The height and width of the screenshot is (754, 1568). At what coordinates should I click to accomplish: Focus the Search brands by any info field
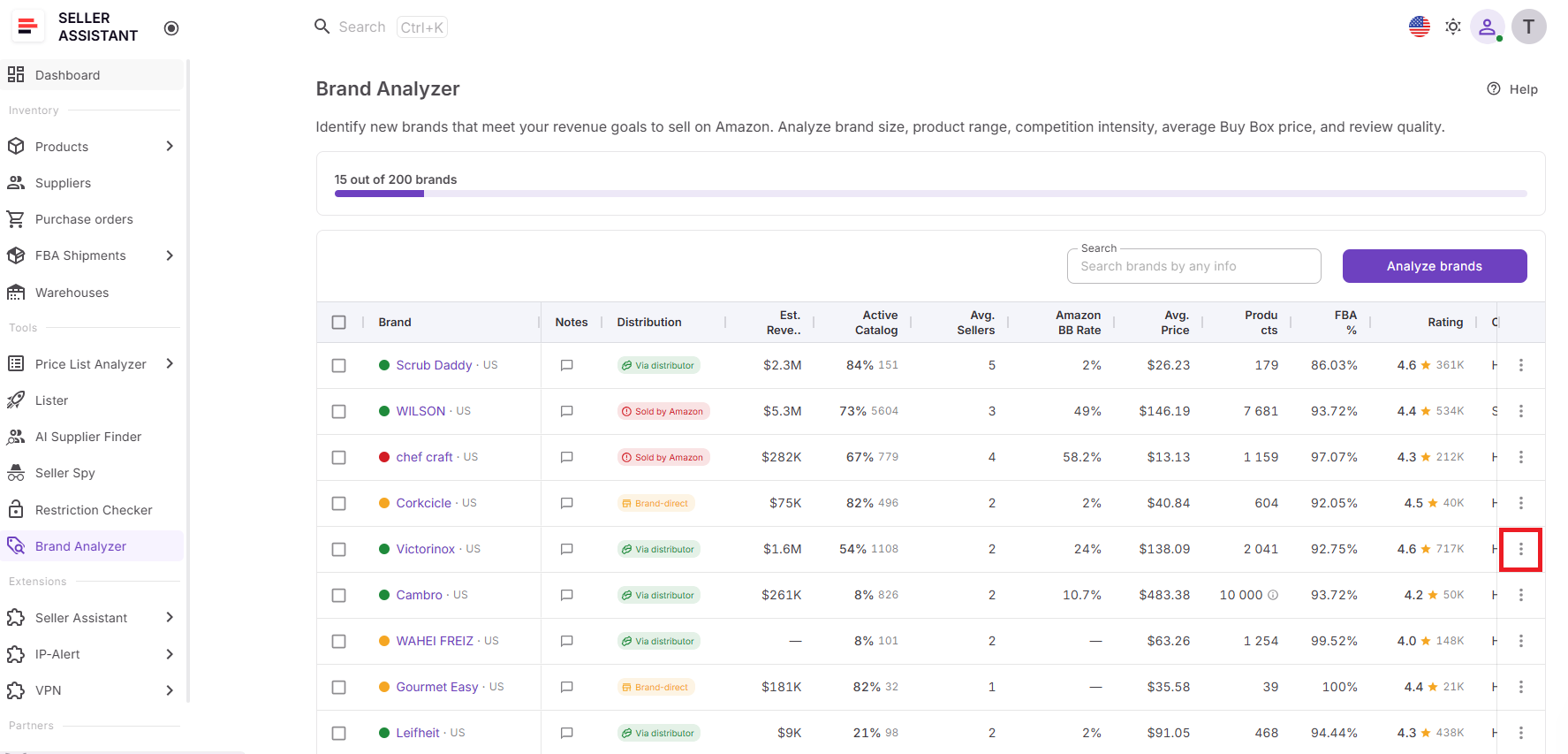(1194, 266)
